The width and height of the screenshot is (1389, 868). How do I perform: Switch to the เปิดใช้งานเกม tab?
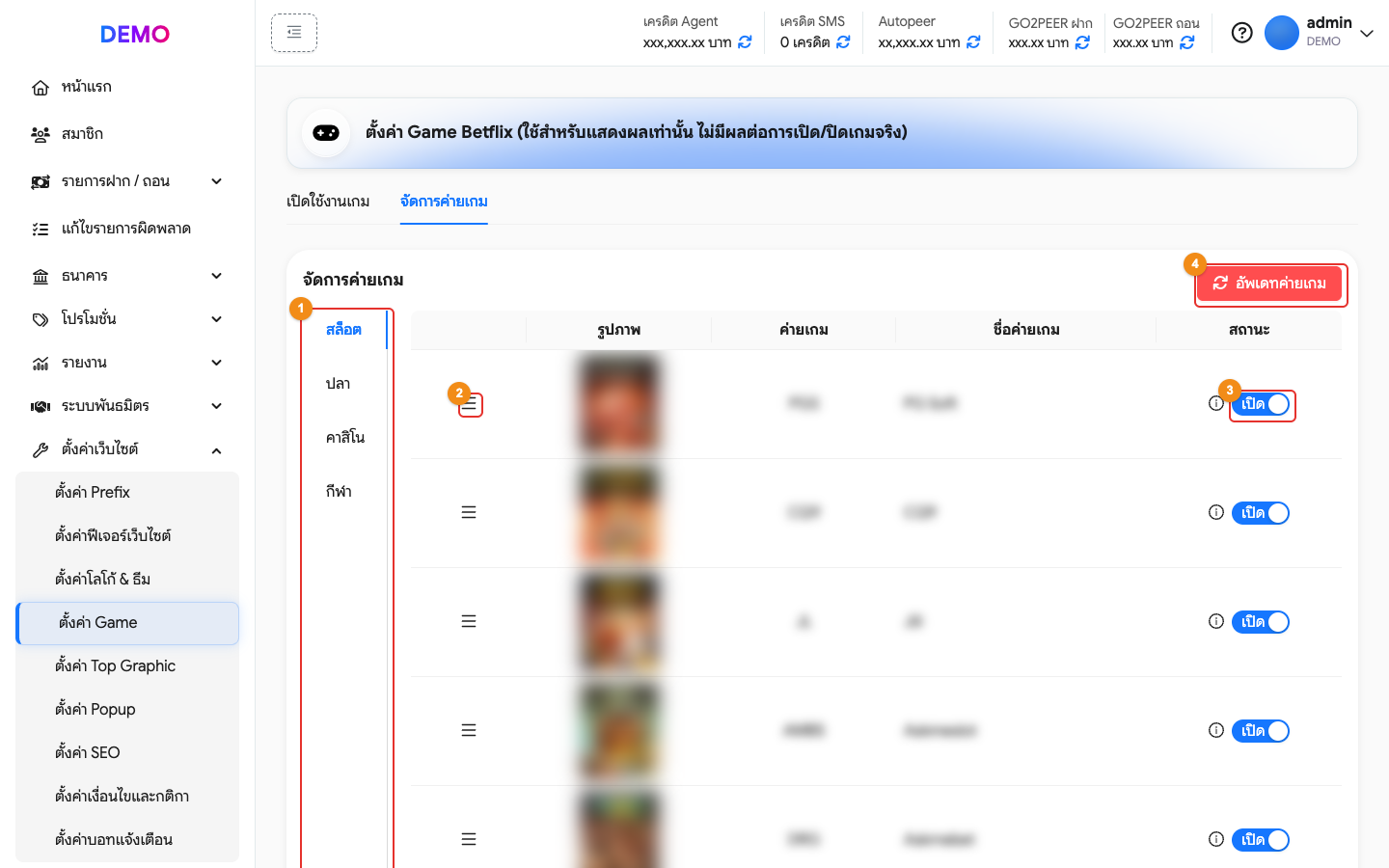click(x=328, y=202)
